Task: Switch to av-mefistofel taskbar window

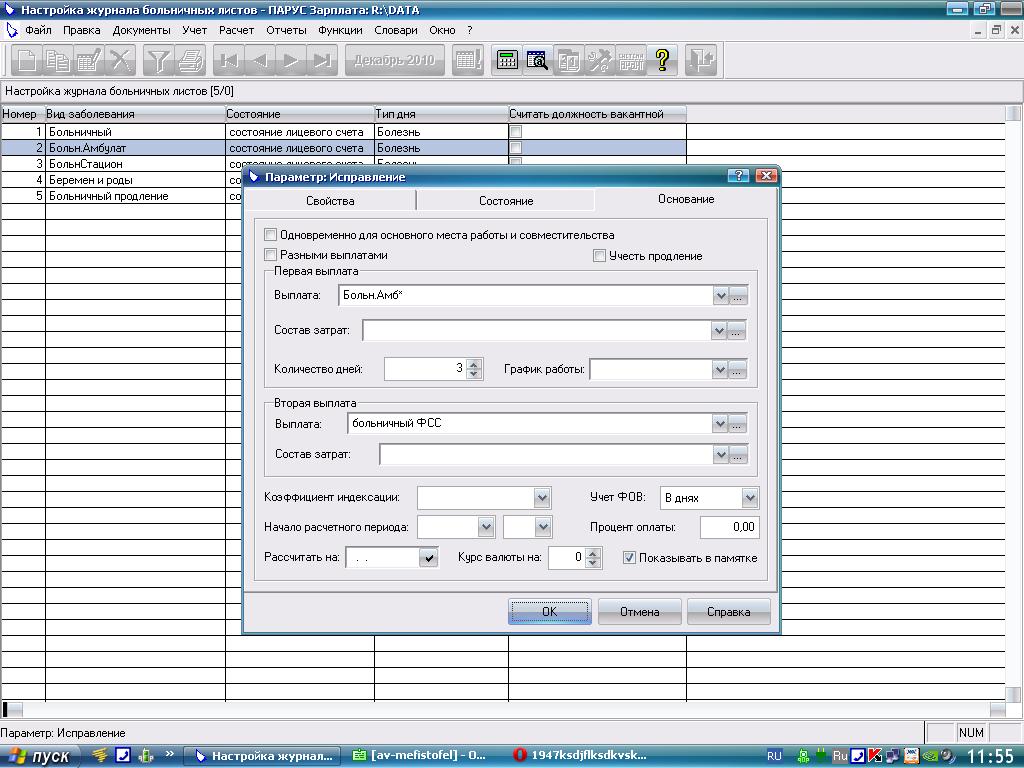Action: (419, 756)
